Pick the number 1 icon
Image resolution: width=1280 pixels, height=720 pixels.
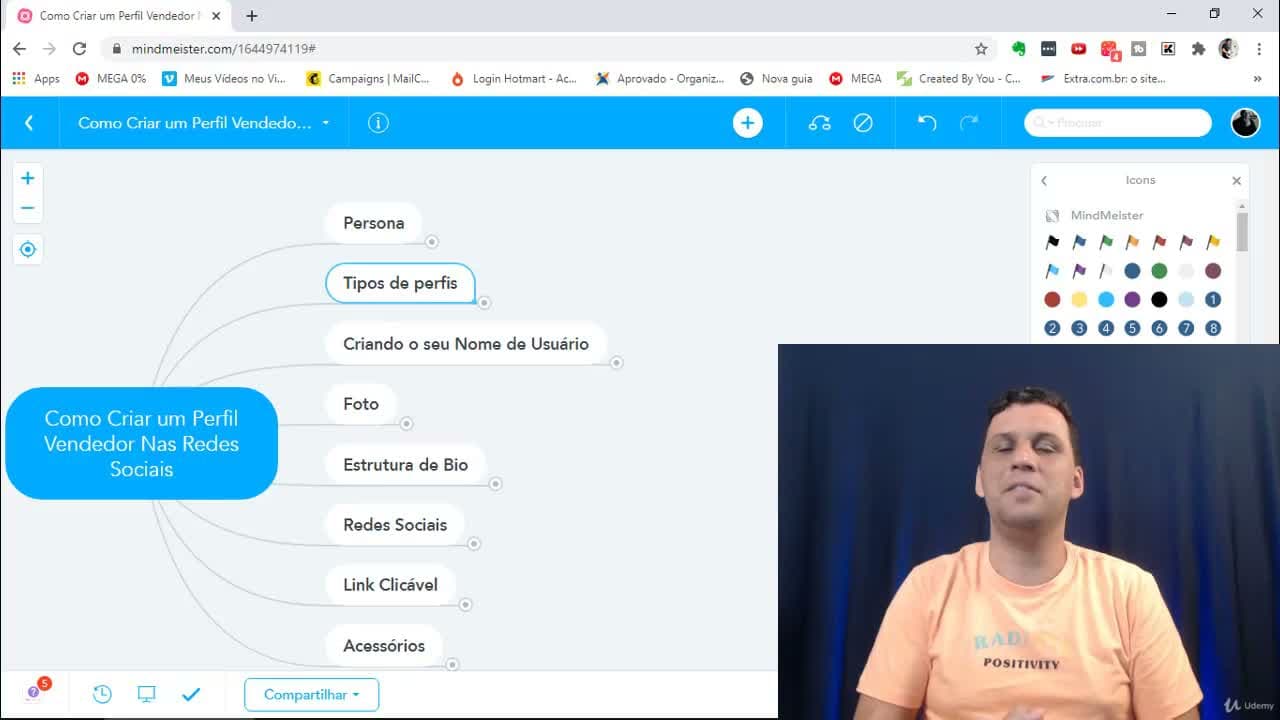pyautogui.click(x=1213, y=299)
